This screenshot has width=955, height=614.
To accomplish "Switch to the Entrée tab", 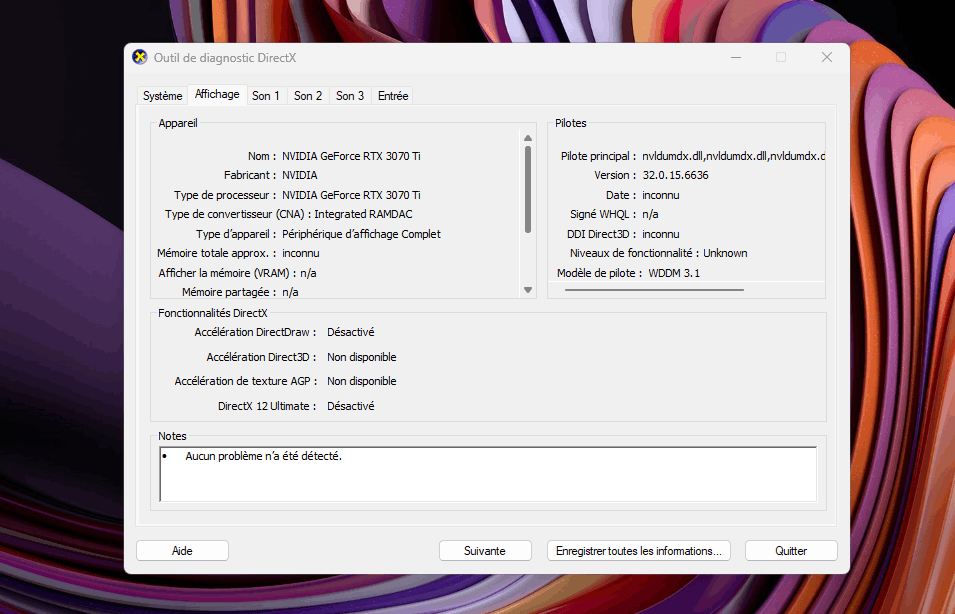I will coord(393,96).
